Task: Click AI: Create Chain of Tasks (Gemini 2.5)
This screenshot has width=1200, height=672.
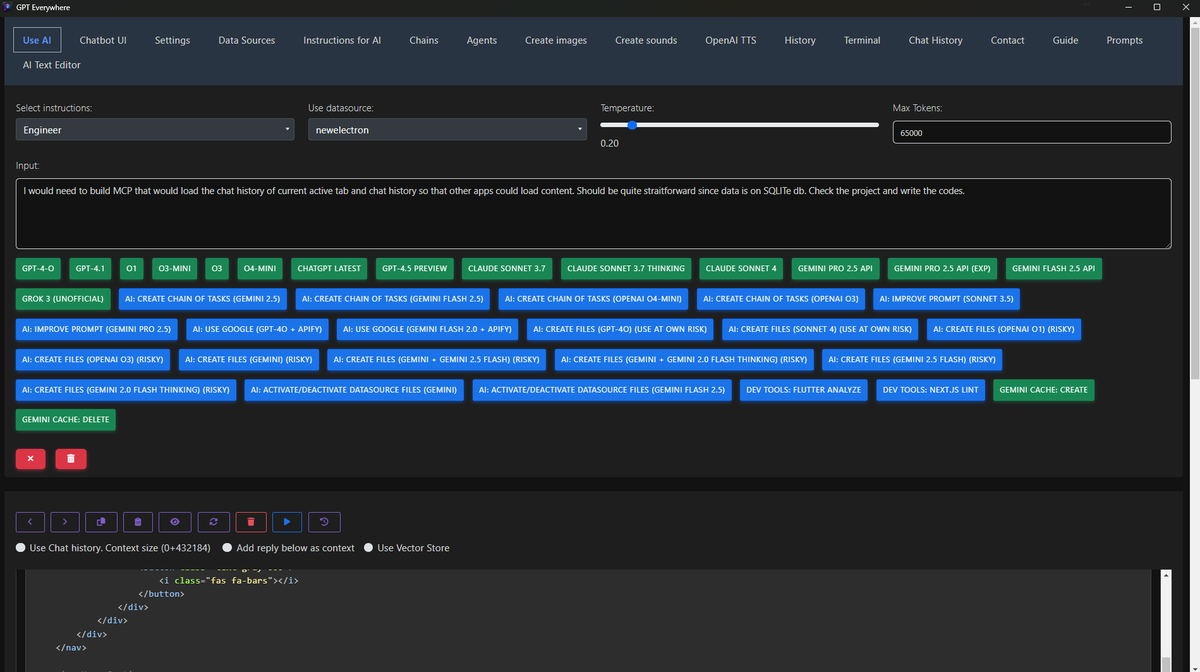Action: tap(204, 298)
